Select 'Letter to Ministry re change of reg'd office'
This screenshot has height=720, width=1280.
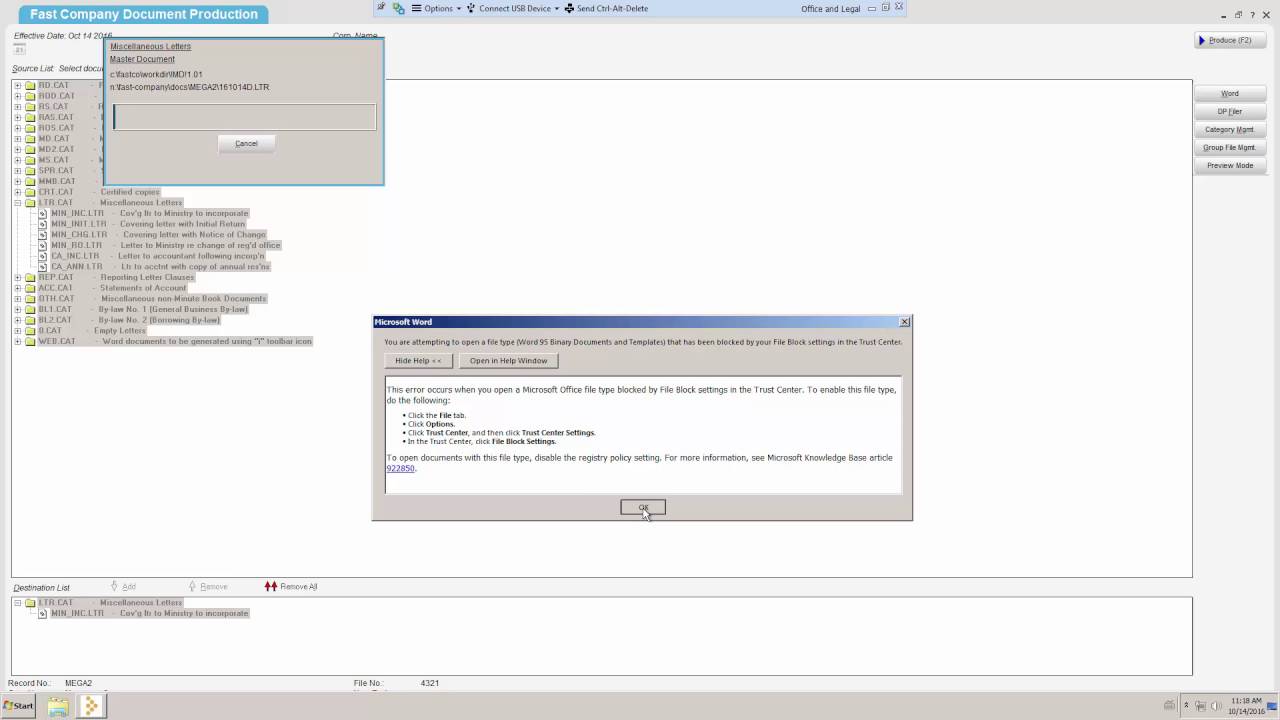point(200,246)
